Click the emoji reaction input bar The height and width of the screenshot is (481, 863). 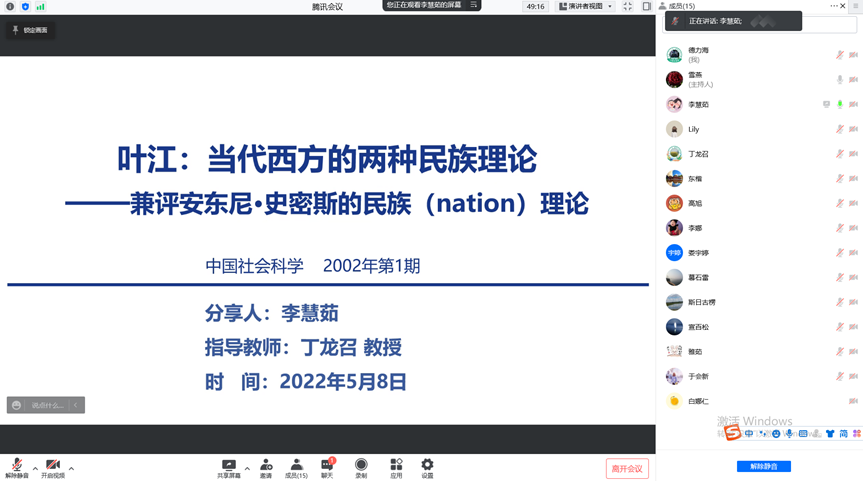pos(46,405)
